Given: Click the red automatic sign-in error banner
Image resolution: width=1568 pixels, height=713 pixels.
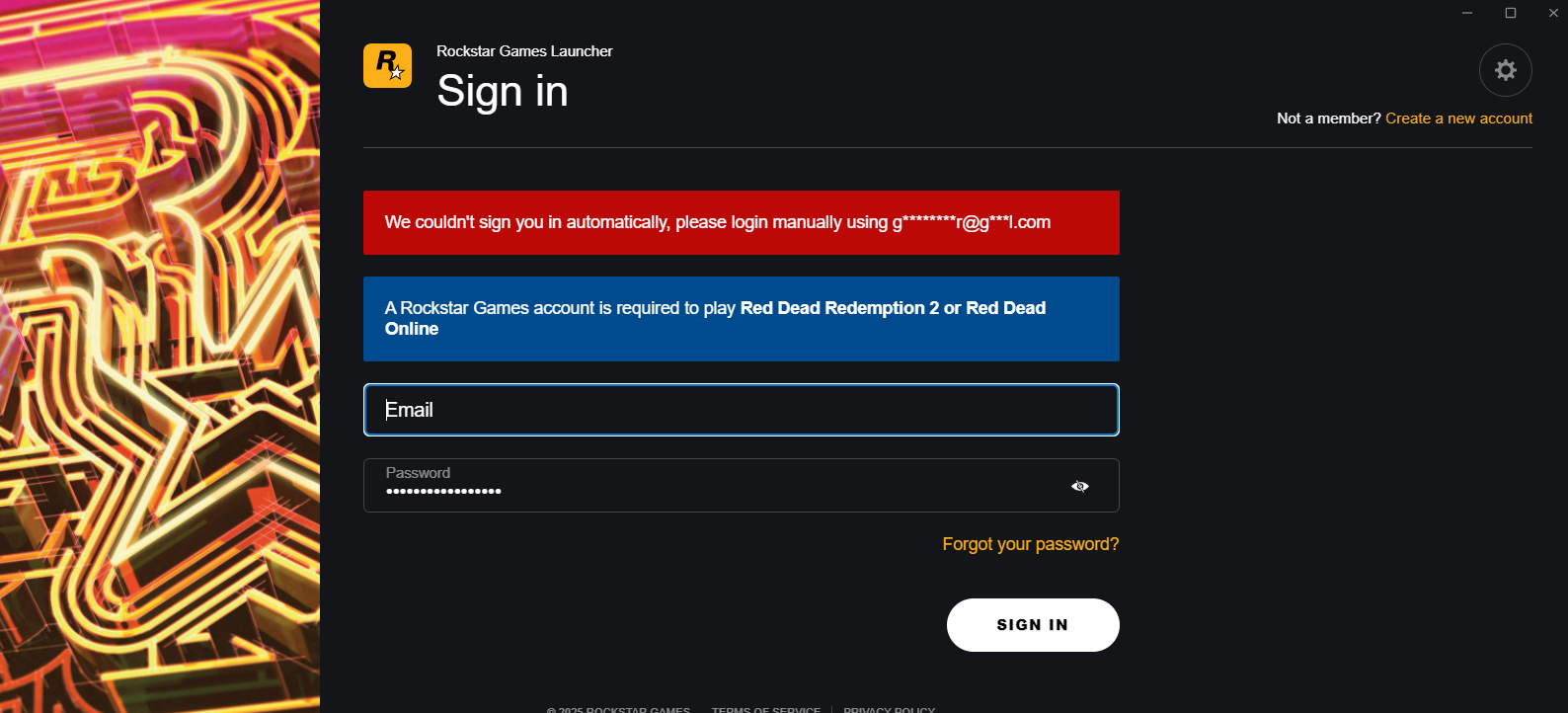Looking at the screenshot, I should pyautogui.click(x=741, y=222).
